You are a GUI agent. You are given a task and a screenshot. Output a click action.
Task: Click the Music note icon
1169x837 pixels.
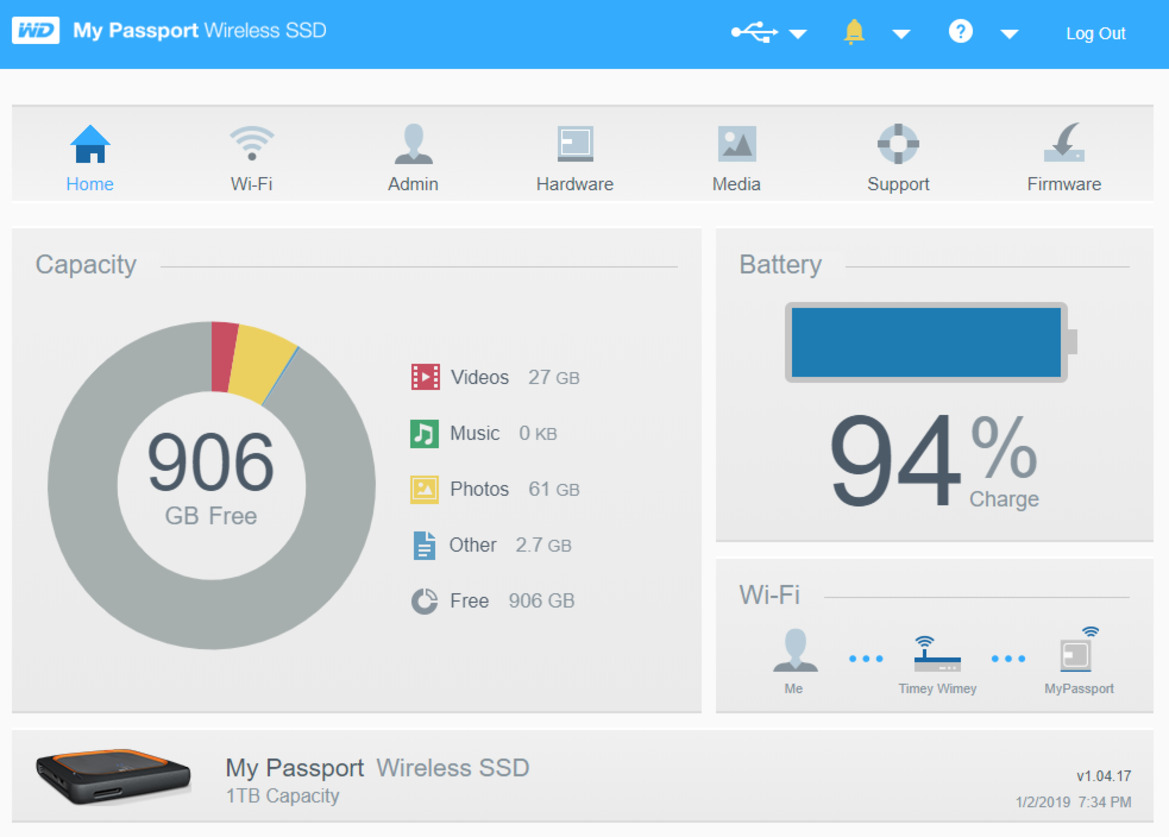[x=424, y=434]
